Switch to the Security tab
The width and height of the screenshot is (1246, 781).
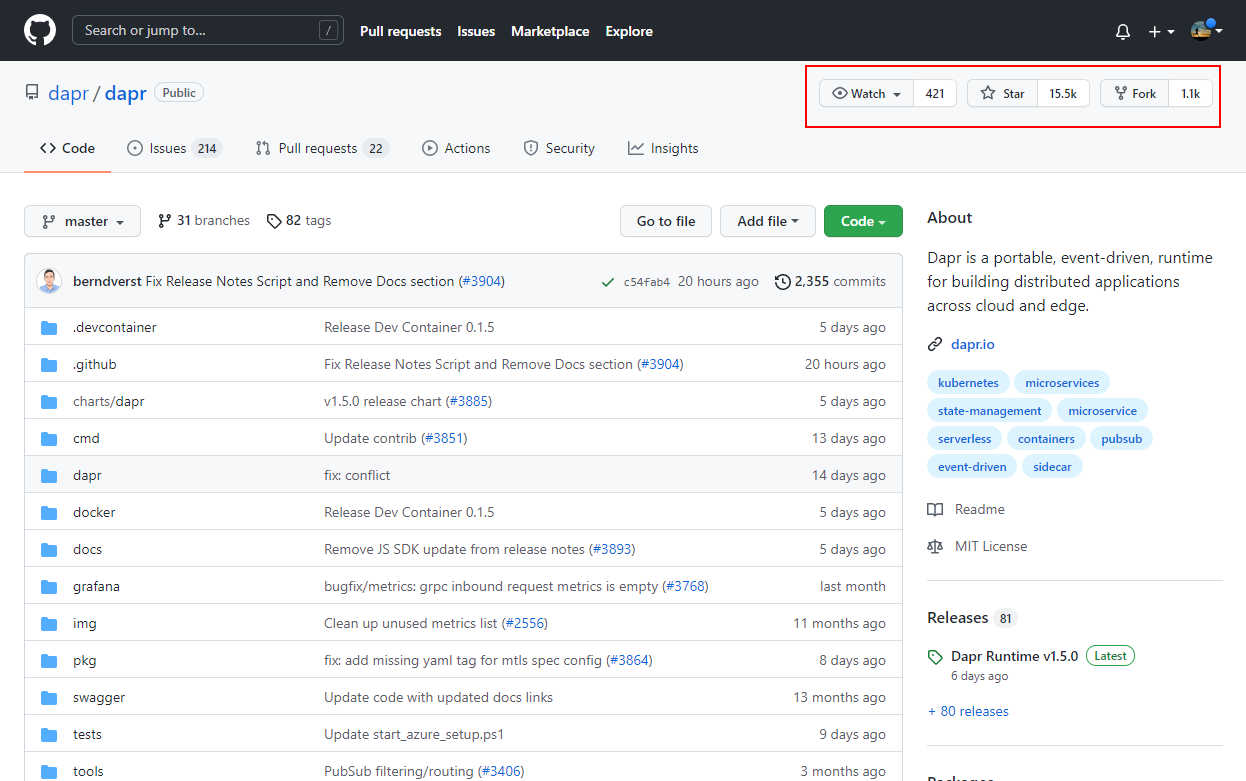[559, 148]
